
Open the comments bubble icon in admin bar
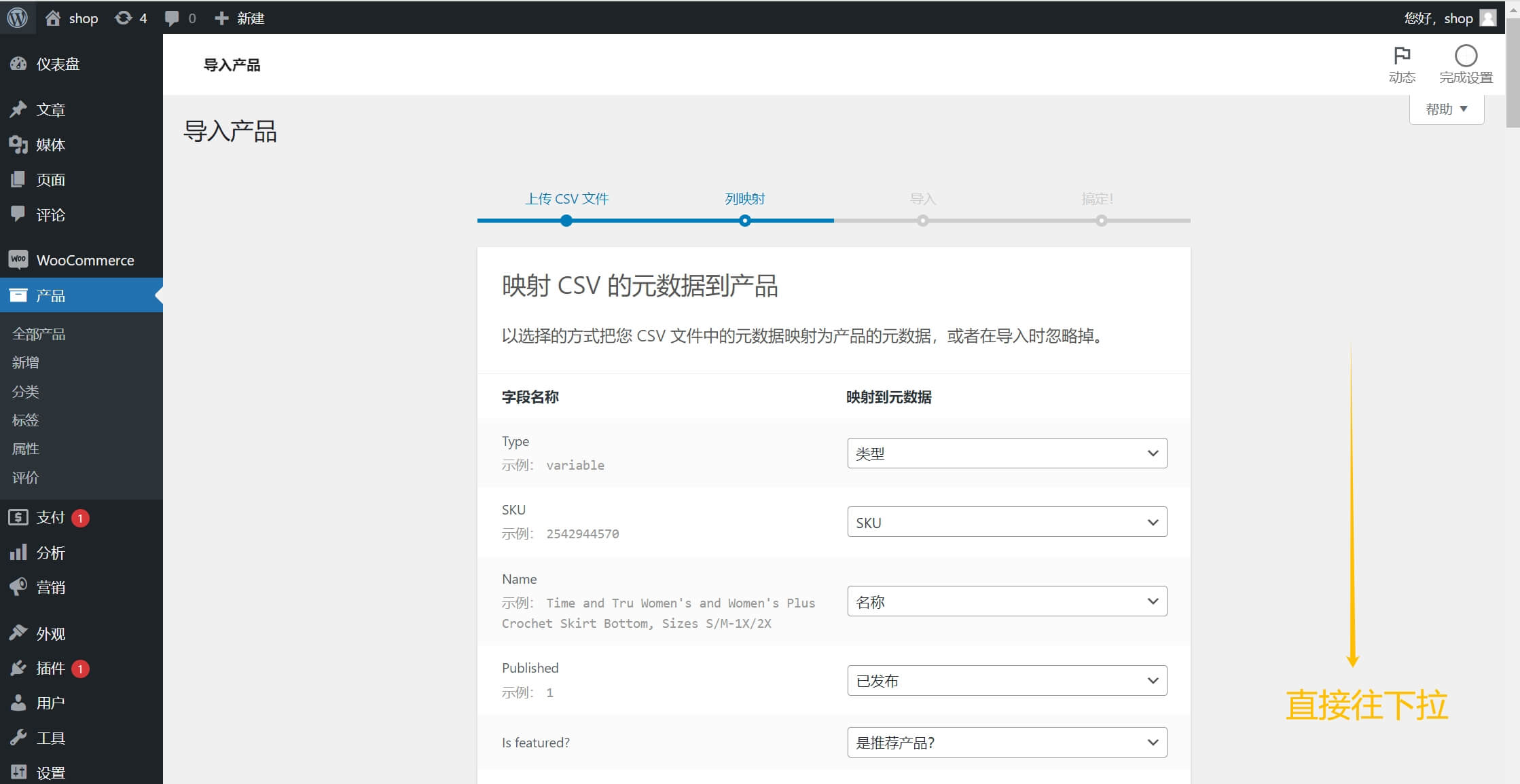pyautogui.click(x=172, y=18)
